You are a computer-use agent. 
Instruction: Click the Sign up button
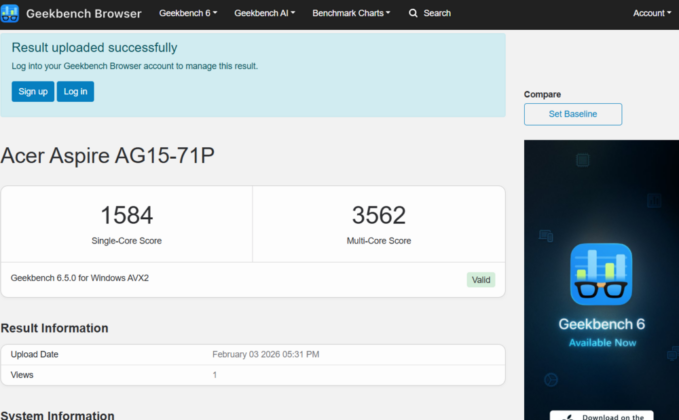coord(33,91)
